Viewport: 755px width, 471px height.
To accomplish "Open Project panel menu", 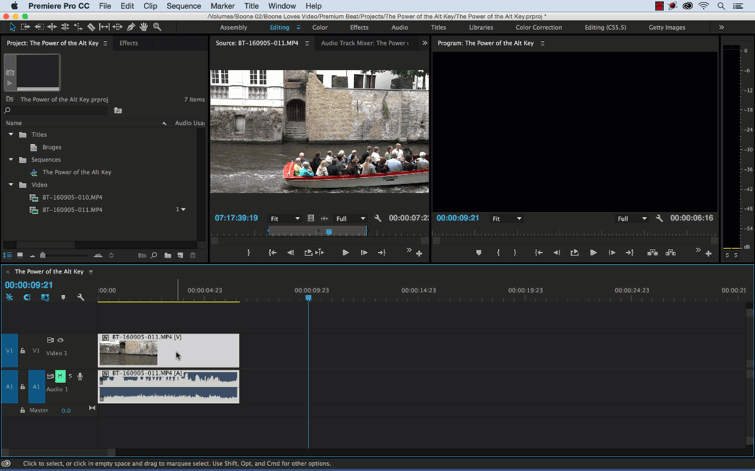I will [x=105, y=43].
